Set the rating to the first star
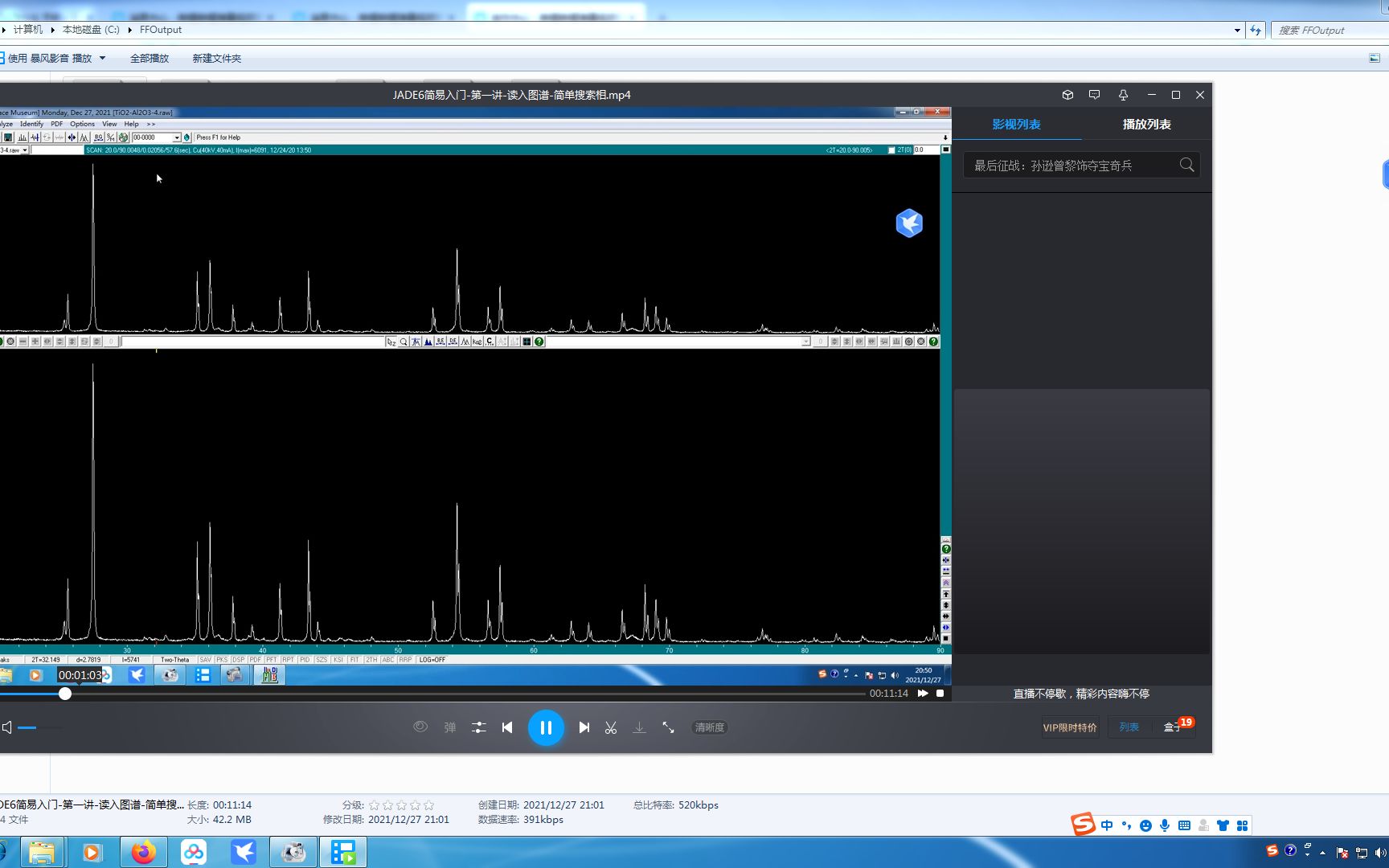 click(x=375, y=805)
